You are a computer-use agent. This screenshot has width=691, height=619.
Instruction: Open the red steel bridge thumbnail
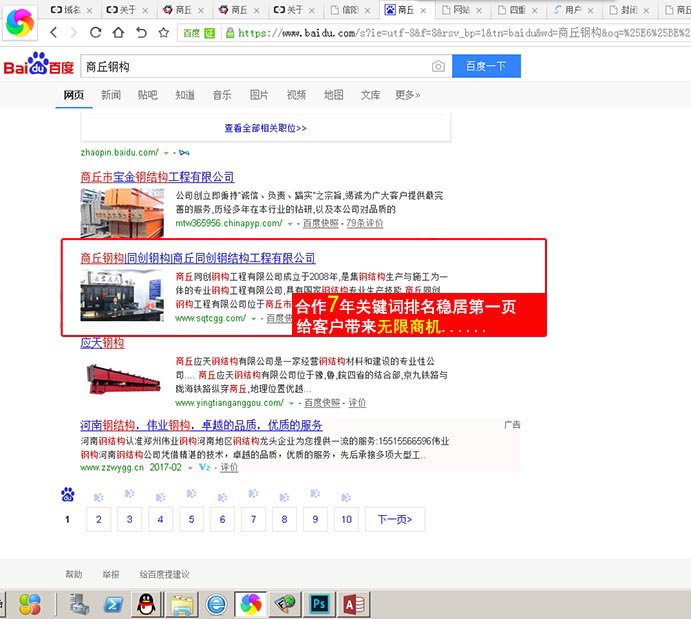point(123,379)
